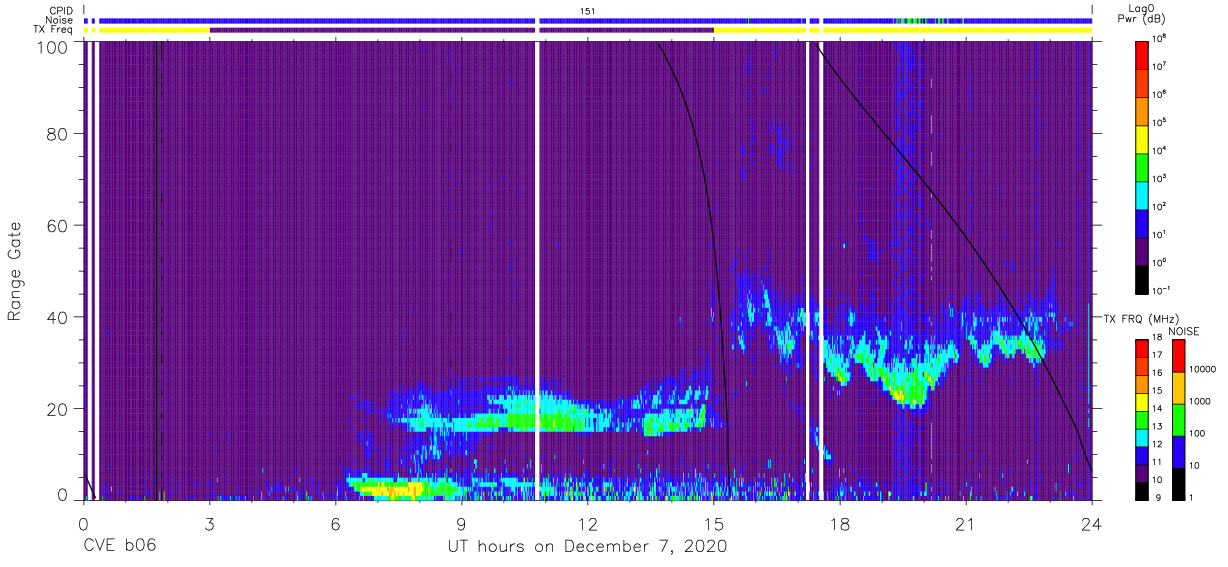Image resolution: width=1228 pixels, height=567 pixels.
Task: Click the 'TX Freq' row label at top left
Action: point(53,30)
